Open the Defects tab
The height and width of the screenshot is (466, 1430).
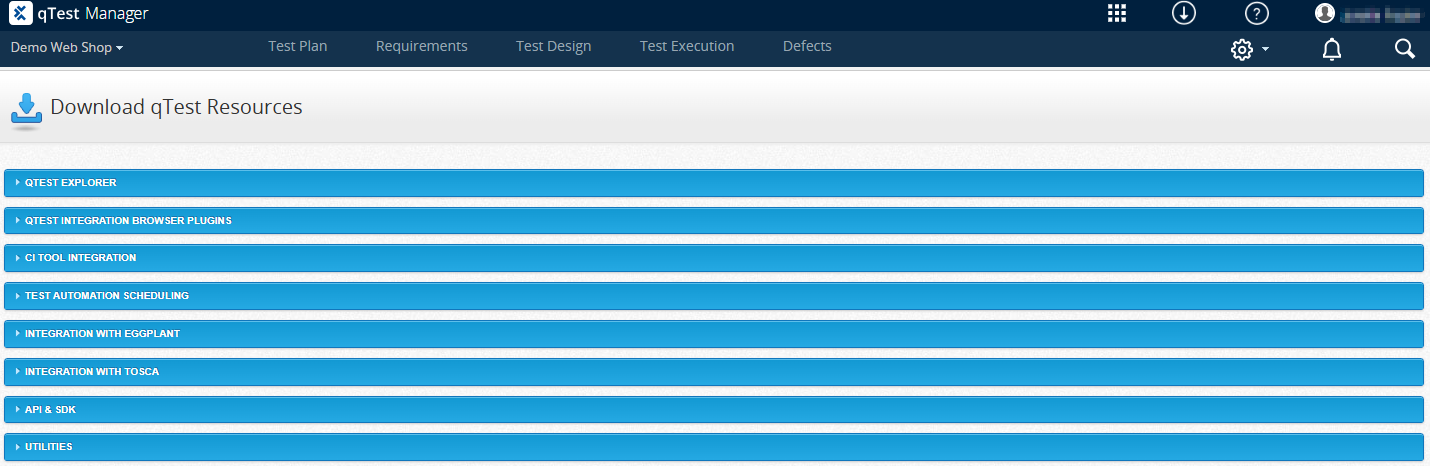[x=807, y=46]
